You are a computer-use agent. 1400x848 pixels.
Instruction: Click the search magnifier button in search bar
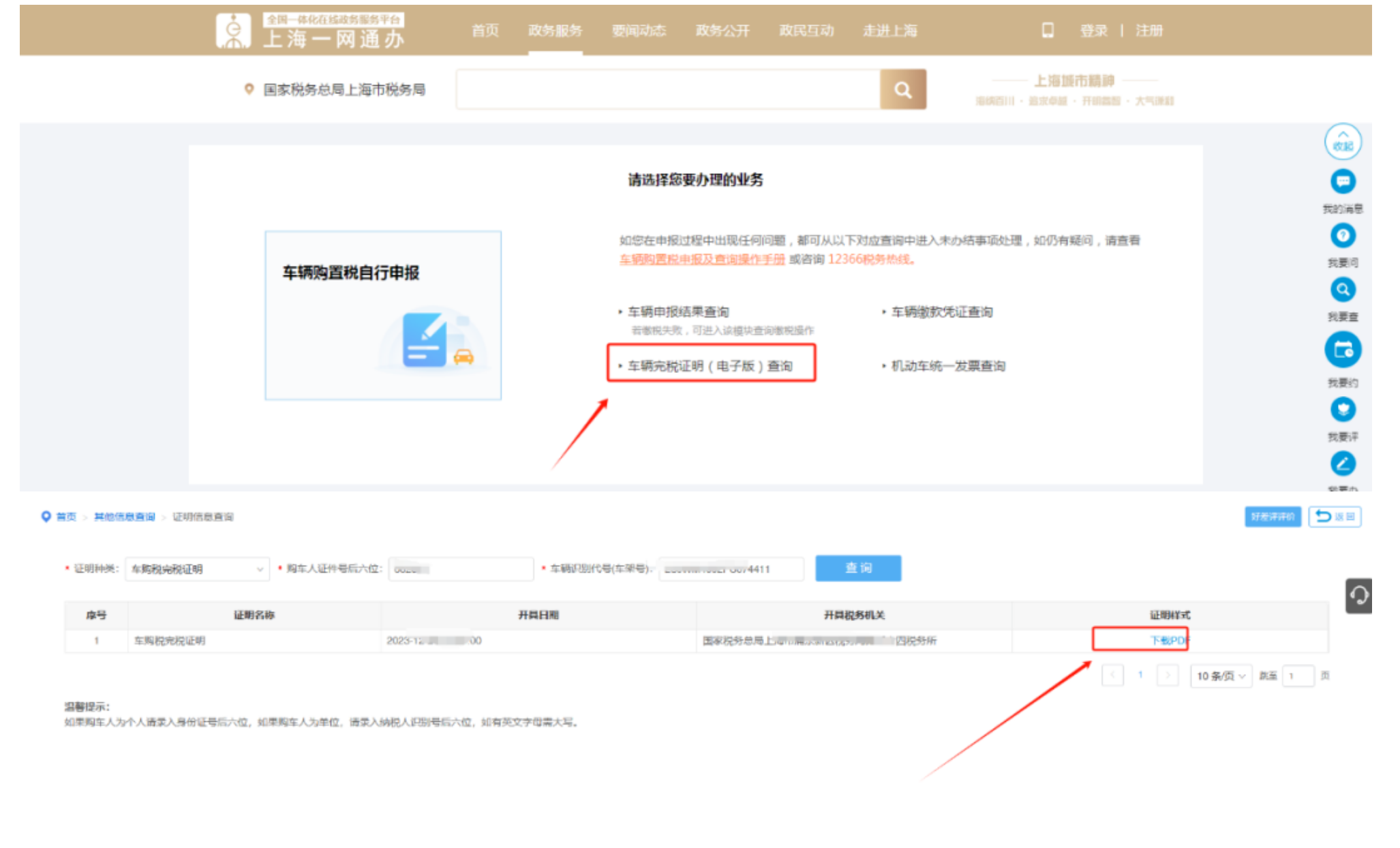(904, 89)
